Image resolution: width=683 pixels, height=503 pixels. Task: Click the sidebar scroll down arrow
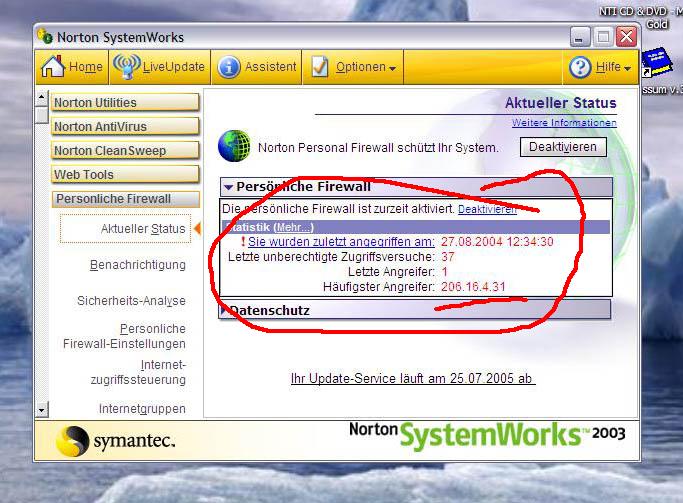click(41, 410)
